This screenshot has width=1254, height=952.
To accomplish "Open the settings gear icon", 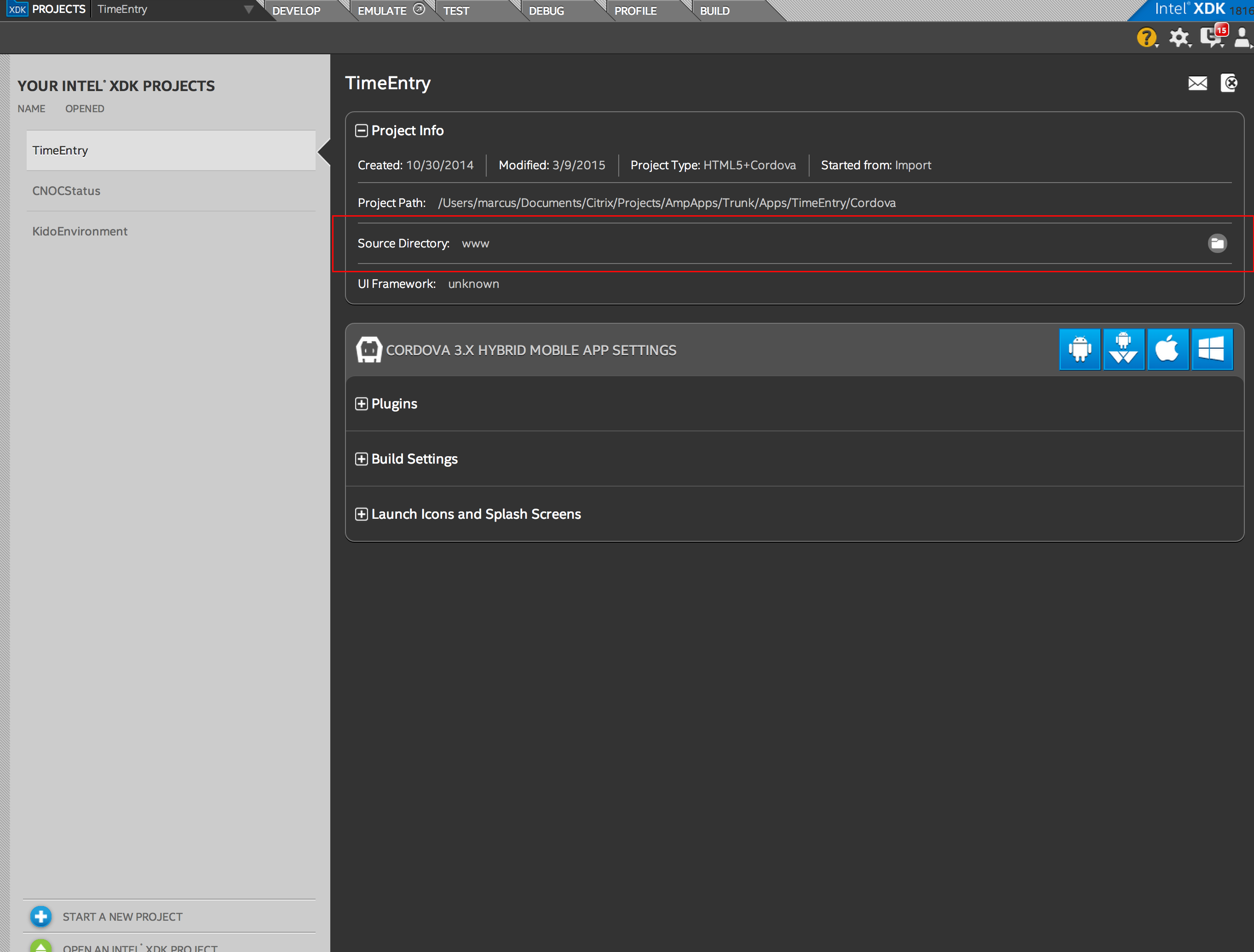I will pyautogui.click(x=1179, y=38).
